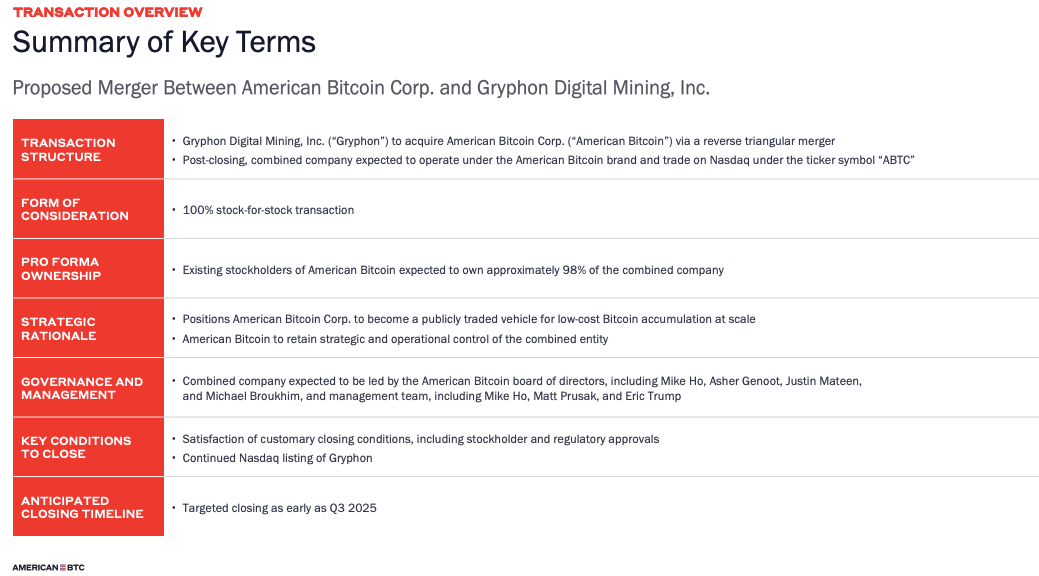Select the board of directors bullet text
1039x576 pixels.
pyautogui.click(x=521, y=388)
